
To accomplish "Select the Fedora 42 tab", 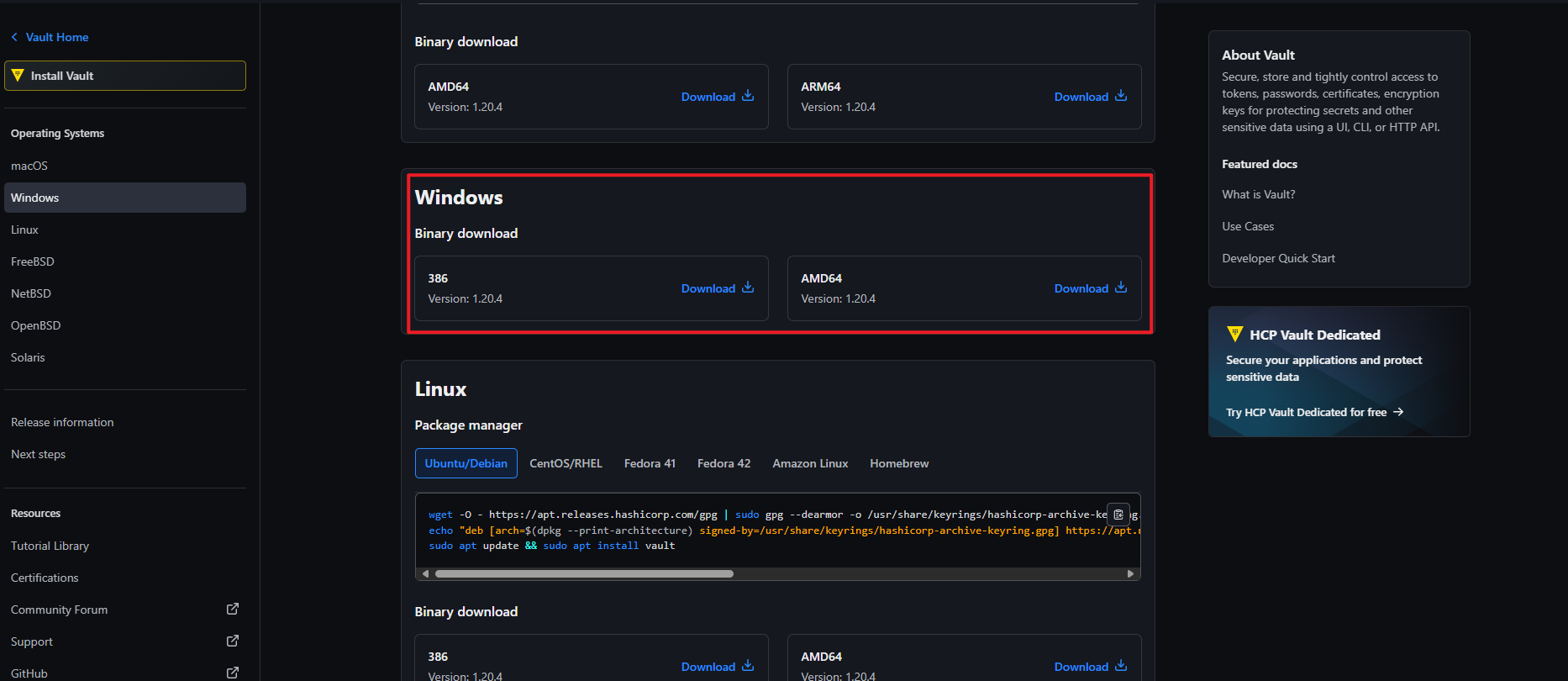I will point(723,463).
